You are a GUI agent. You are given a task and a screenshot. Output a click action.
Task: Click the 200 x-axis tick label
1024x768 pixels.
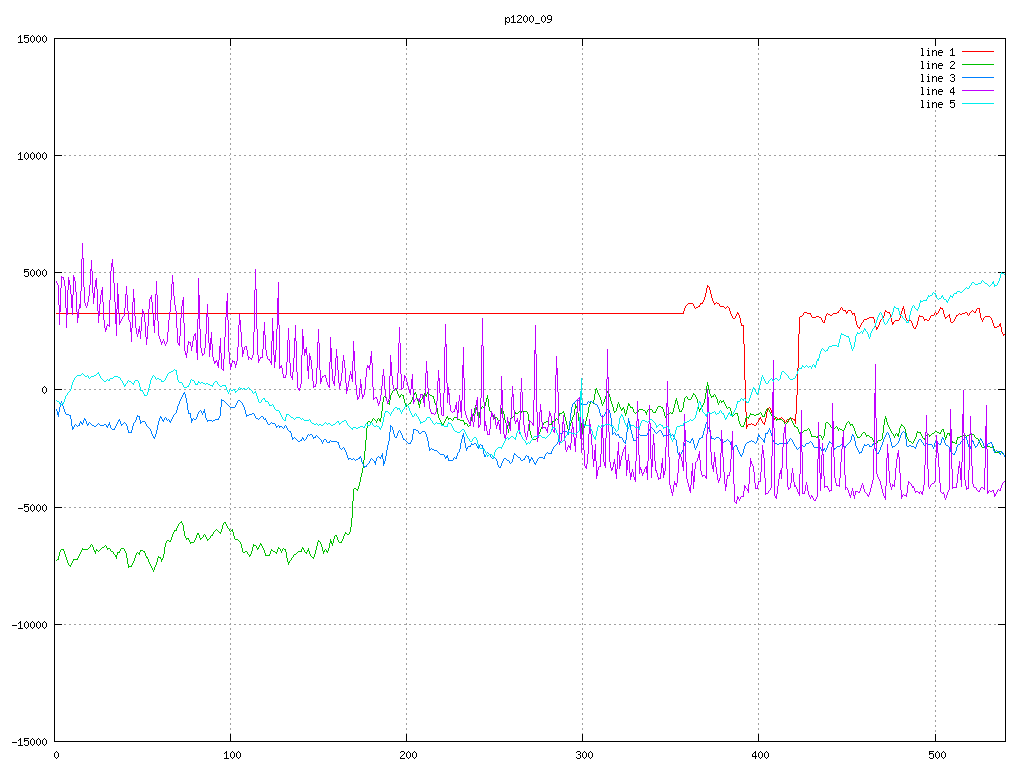tap(407, 756)
